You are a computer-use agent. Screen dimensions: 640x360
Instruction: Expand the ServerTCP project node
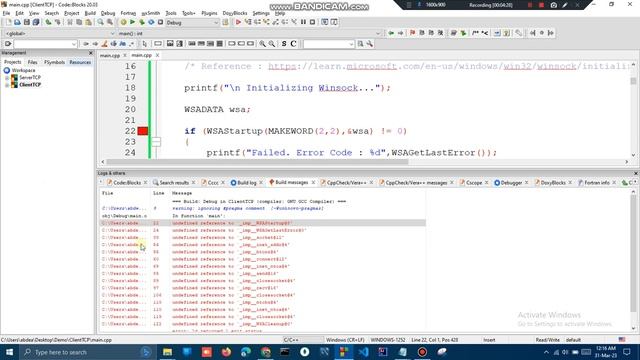click(x=7, y=78)
